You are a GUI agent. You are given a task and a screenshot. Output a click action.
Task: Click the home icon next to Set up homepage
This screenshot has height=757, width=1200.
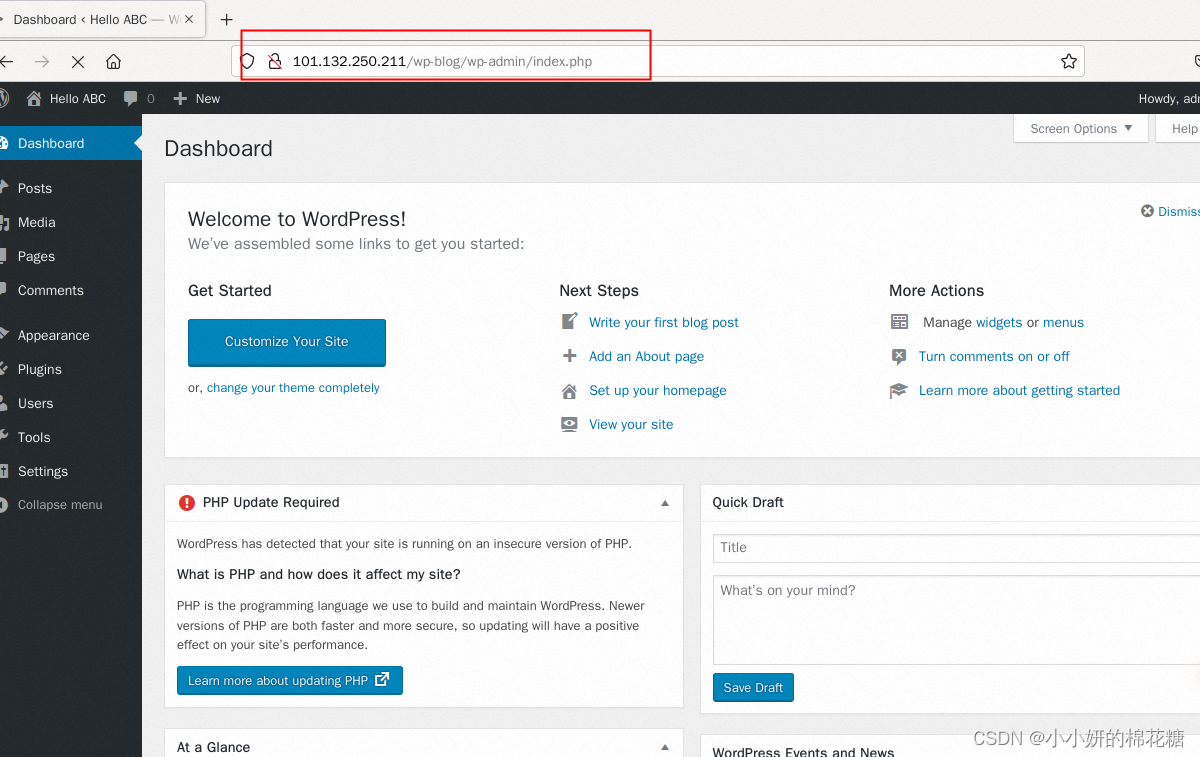click(x=569, y=390)
